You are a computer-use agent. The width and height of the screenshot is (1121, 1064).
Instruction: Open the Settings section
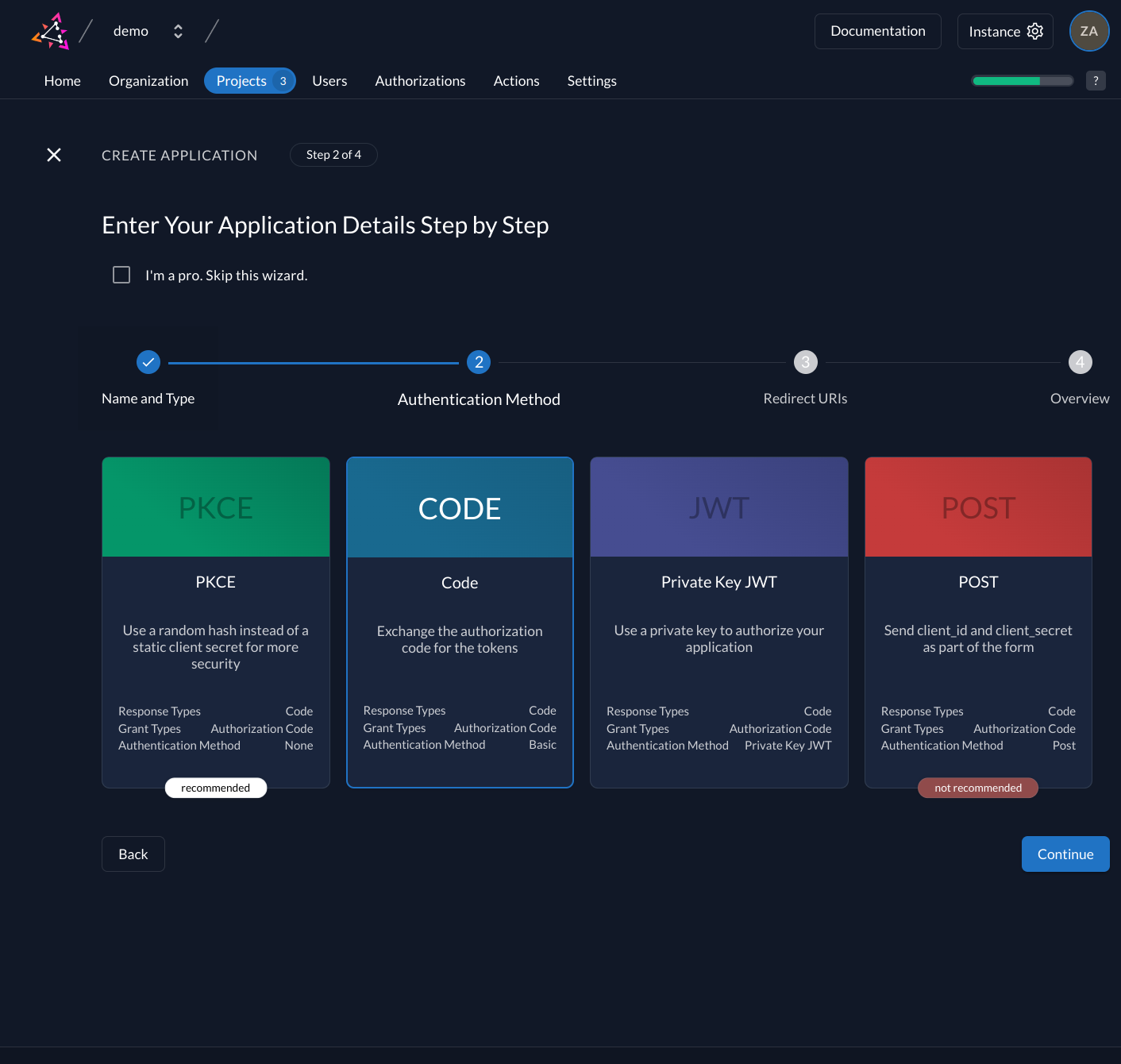[x=591, y=80]
